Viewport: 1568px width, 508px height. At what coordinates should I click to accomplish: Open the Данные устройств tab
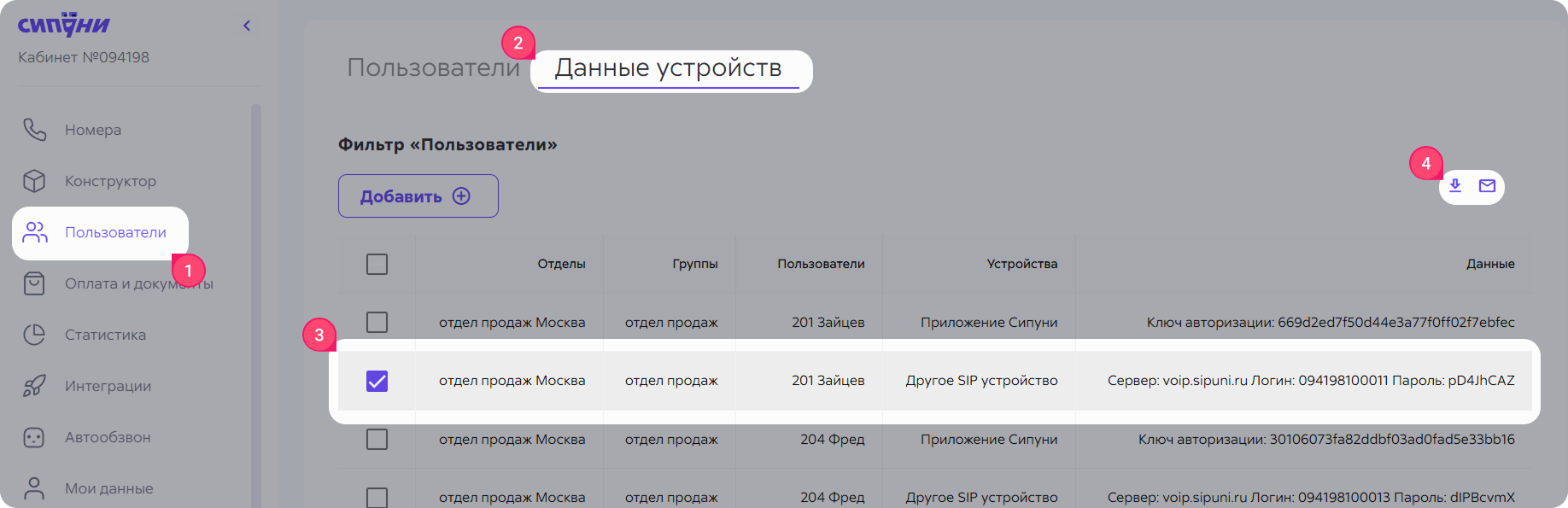668,67
